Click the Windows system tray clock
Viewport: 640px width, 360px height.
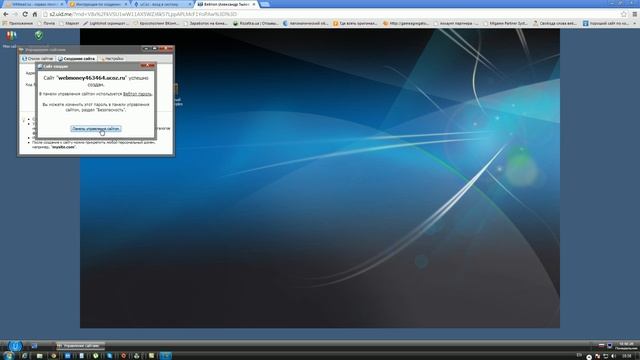(627, 356)
